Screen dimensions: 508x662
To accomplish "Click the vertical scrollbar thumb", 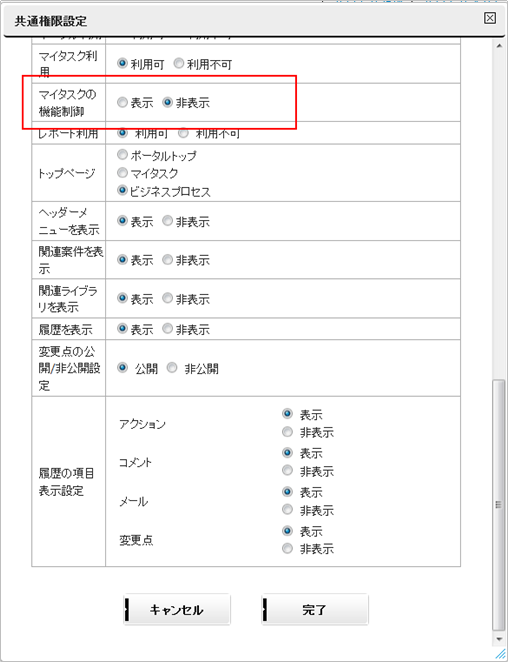I will [x=499, y=505].
